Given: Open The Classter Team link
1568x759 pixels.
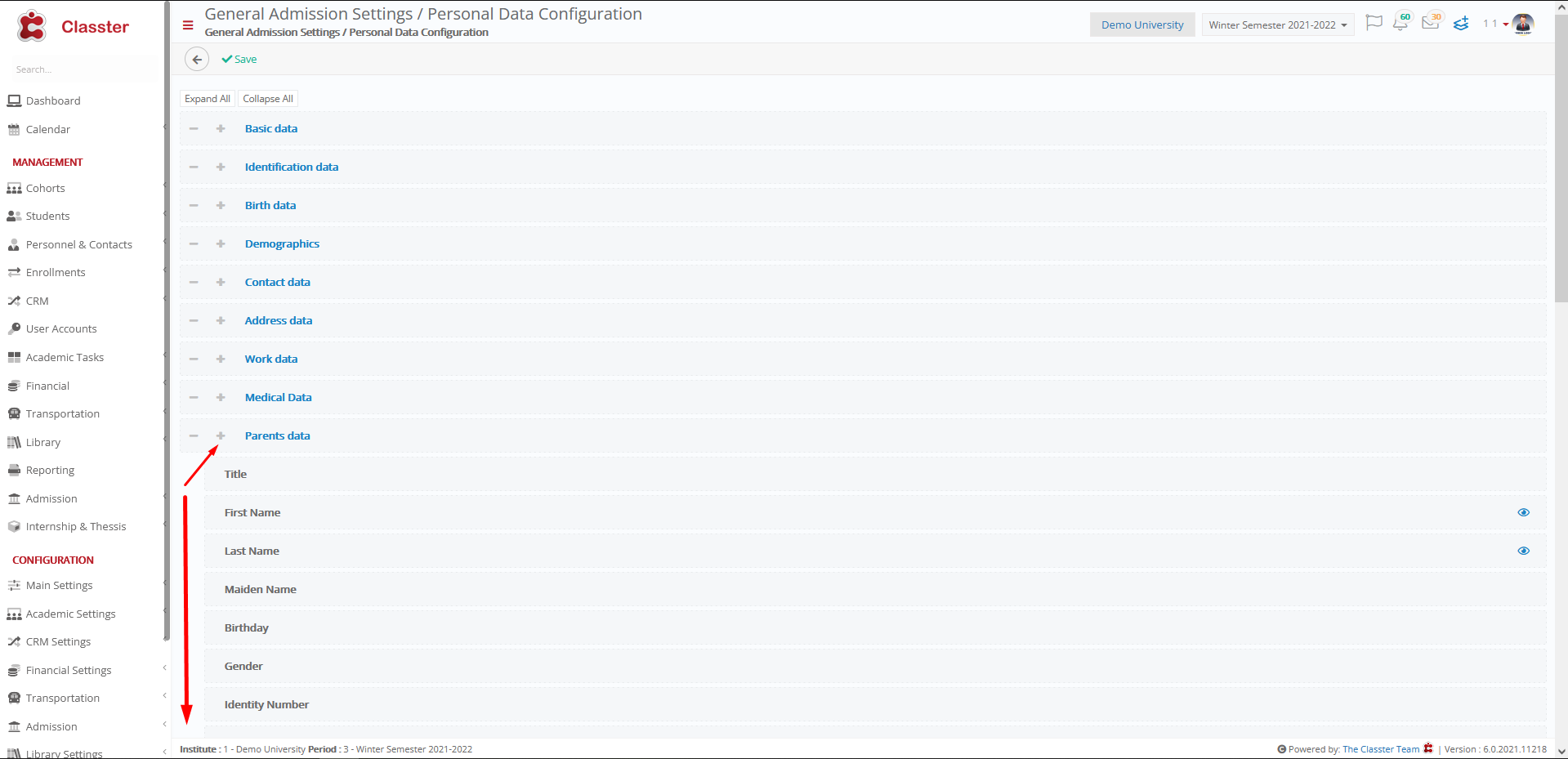Looking at the screenshot, I should click(1381, 749).
